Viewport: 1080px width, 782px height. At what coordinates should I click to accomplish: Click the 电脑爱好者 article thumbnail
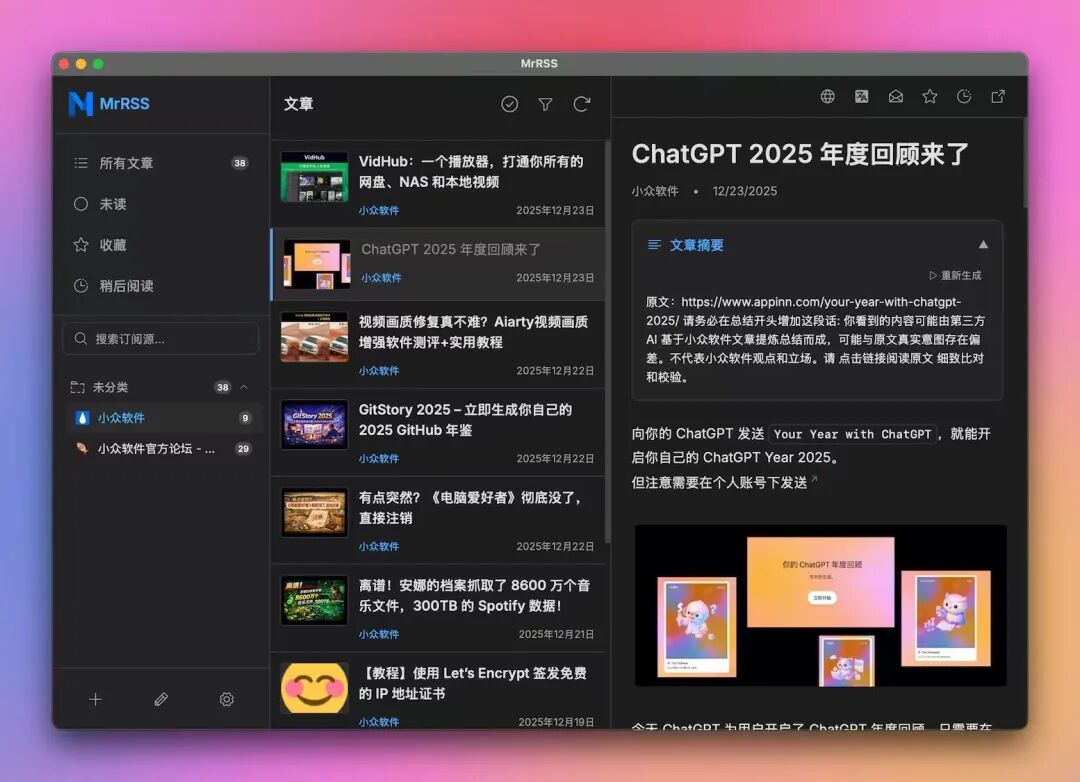(315, 513)
